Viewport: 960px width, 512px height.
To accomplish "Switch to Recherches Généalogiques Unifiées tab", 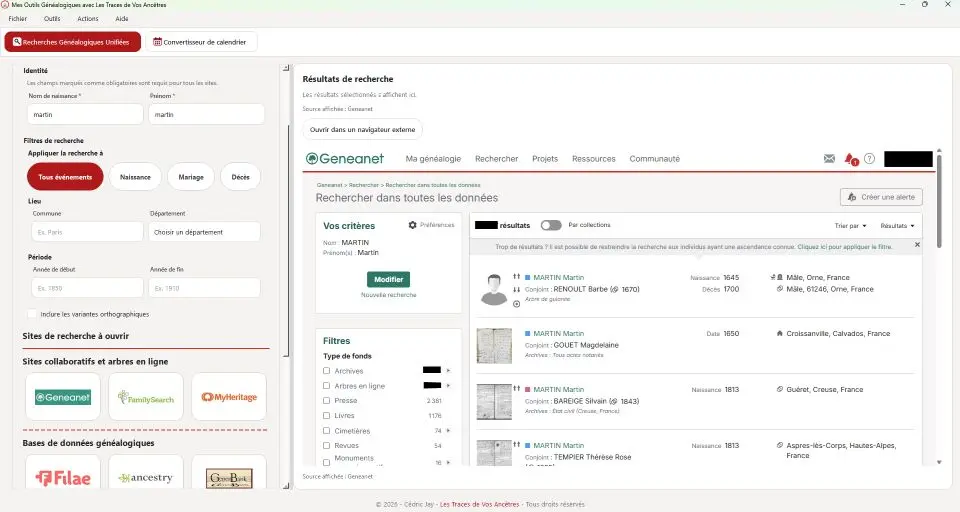I will (x=73, y=42).
